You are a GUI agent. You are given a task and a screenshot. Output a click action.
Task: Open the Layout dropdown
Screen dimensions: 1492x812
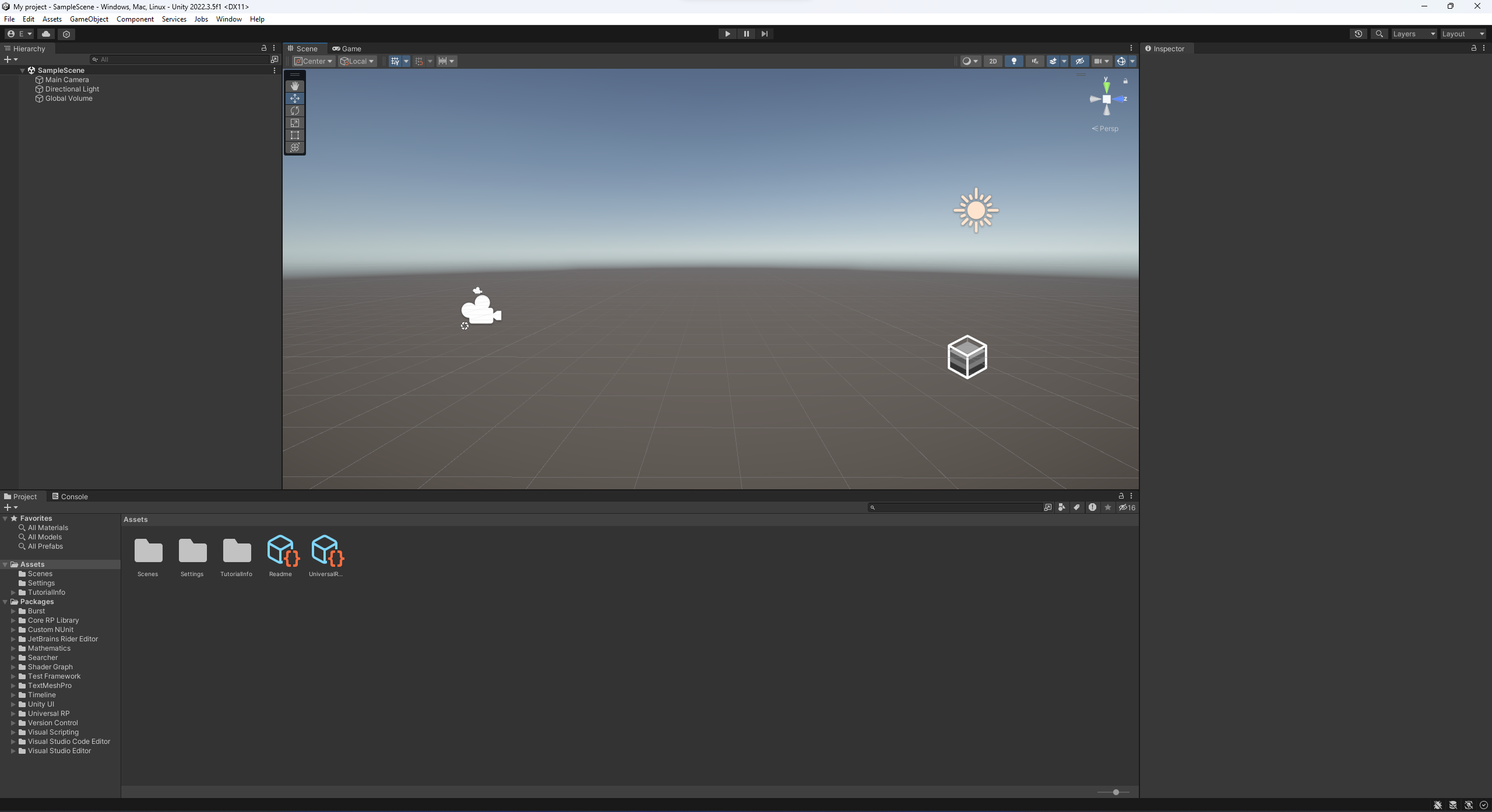click(x=1463, y=34)
